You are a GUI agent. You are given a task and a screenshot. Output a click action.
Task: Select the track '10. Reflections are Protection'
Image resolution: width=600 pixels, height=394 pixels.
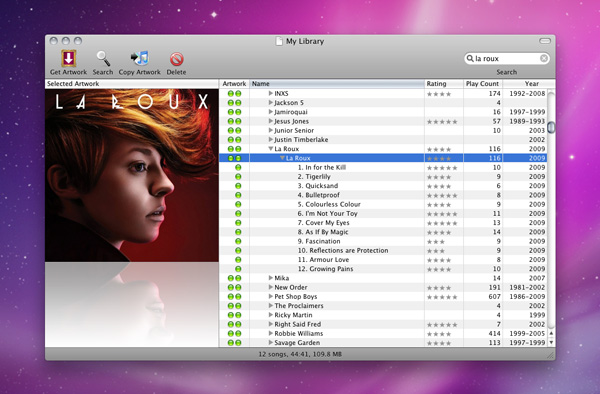pyautogui.click(x=343, y=251)
